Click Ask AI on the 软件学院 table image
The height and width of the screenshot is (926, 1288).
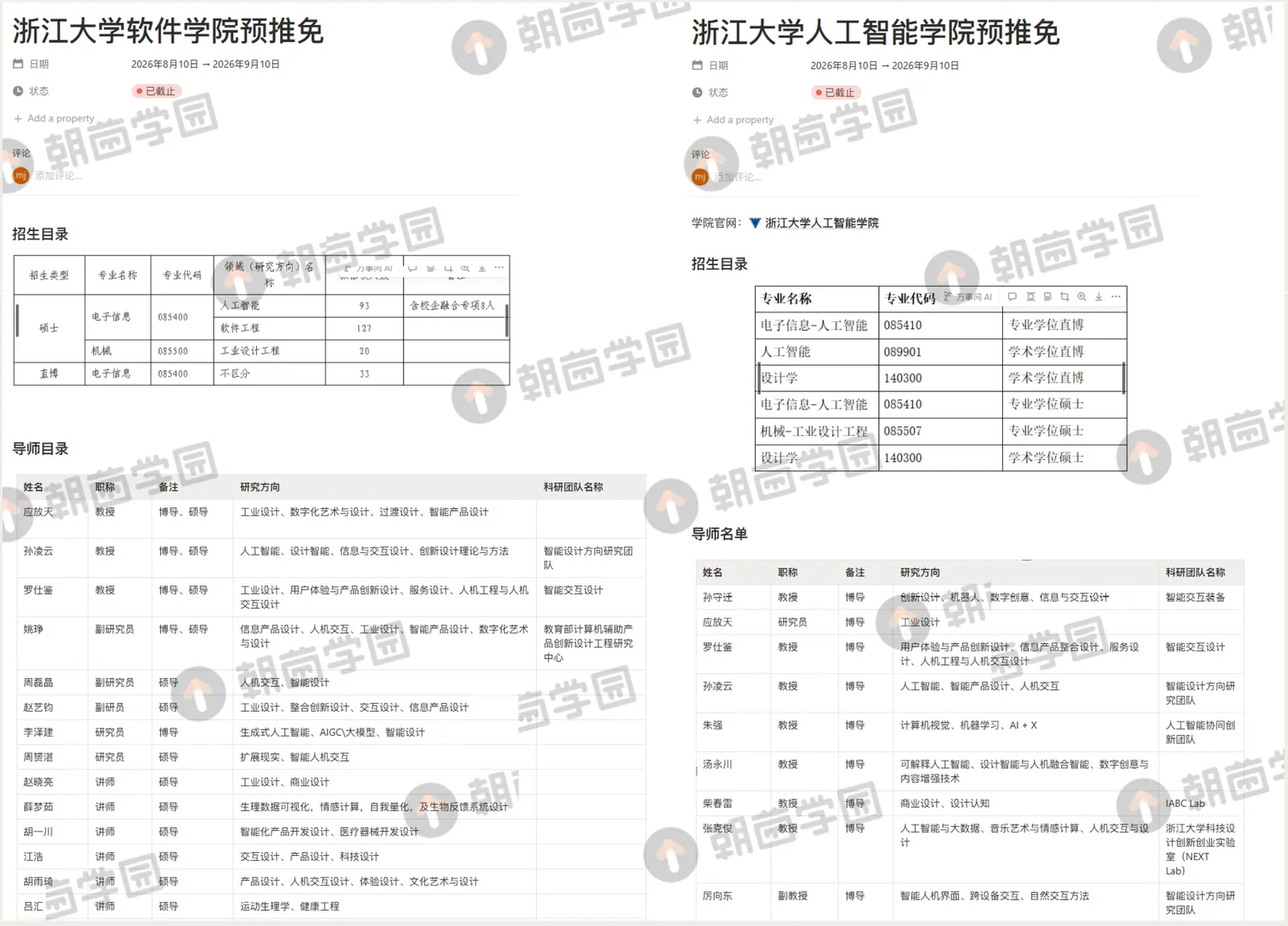point(368,268)
